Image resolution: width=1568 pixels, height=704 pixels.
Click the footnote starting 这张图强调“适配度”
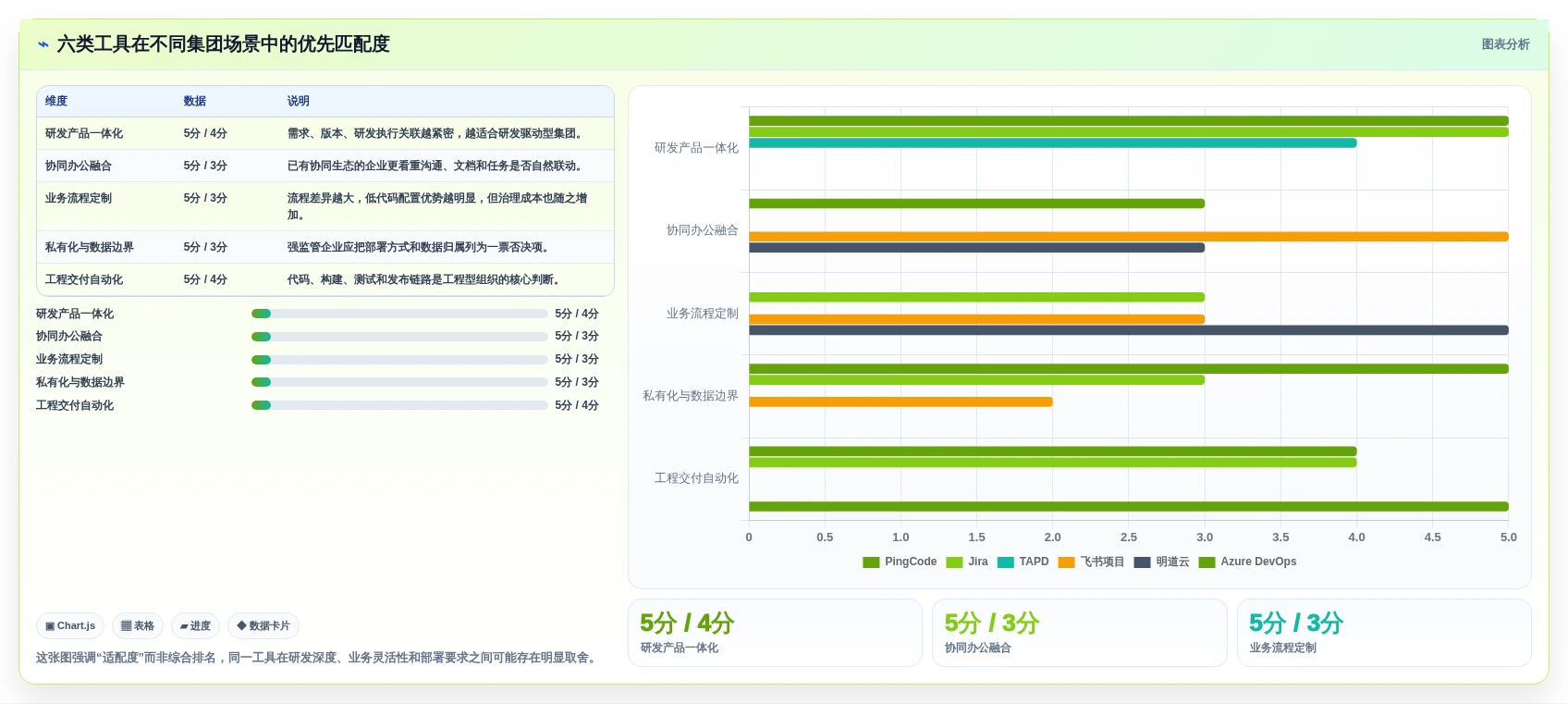click(x=317, y=658)
